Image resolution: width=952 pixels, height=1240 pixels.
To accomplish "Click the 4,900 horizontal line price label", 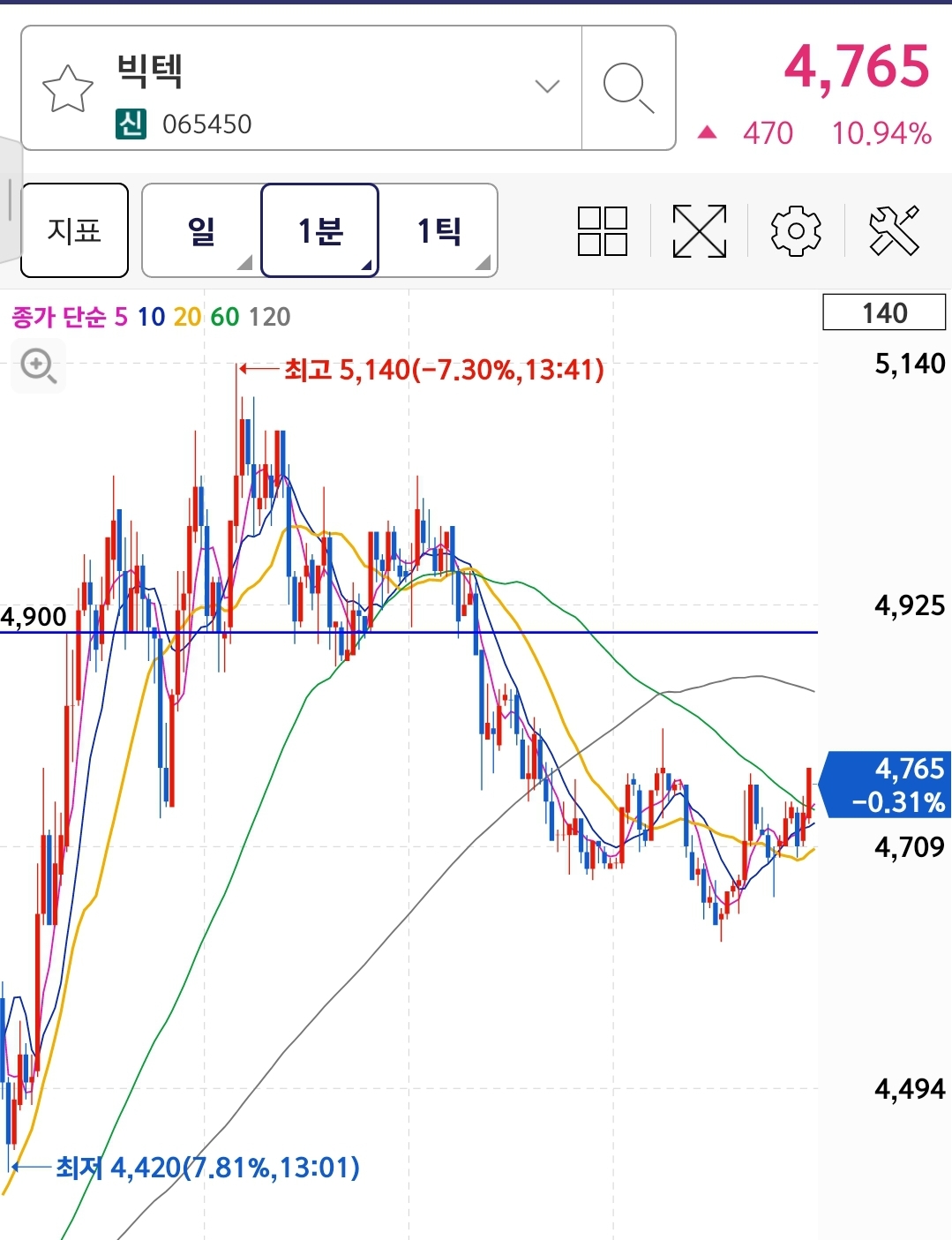I will coord(34,617).
